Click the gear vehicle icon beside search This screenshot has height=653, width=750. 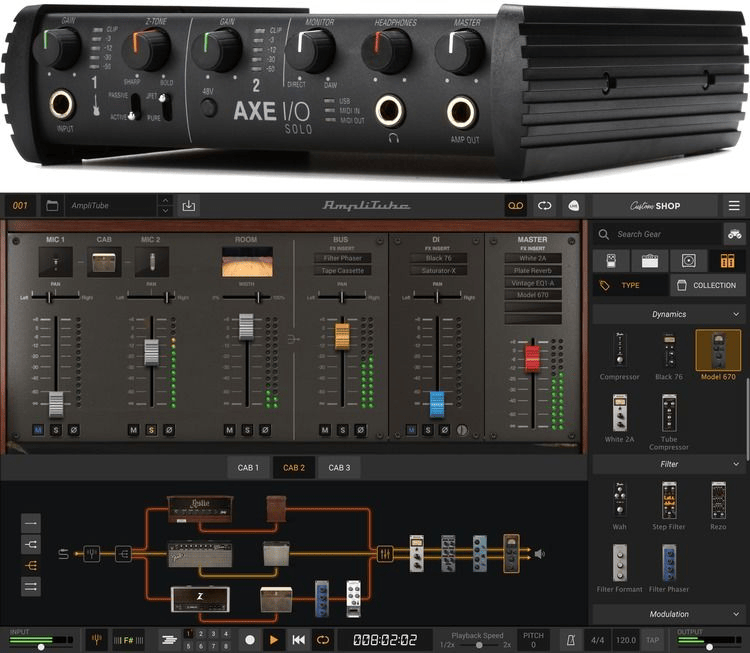point(734,234)
